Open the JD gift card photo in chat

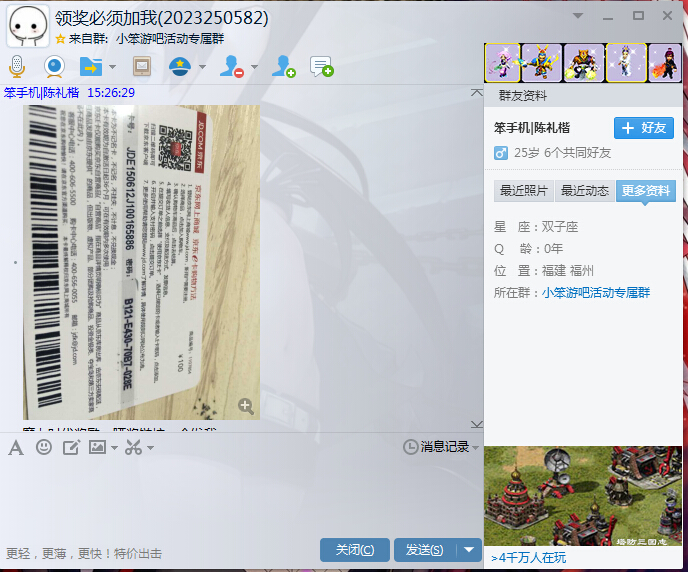point(141,262)
